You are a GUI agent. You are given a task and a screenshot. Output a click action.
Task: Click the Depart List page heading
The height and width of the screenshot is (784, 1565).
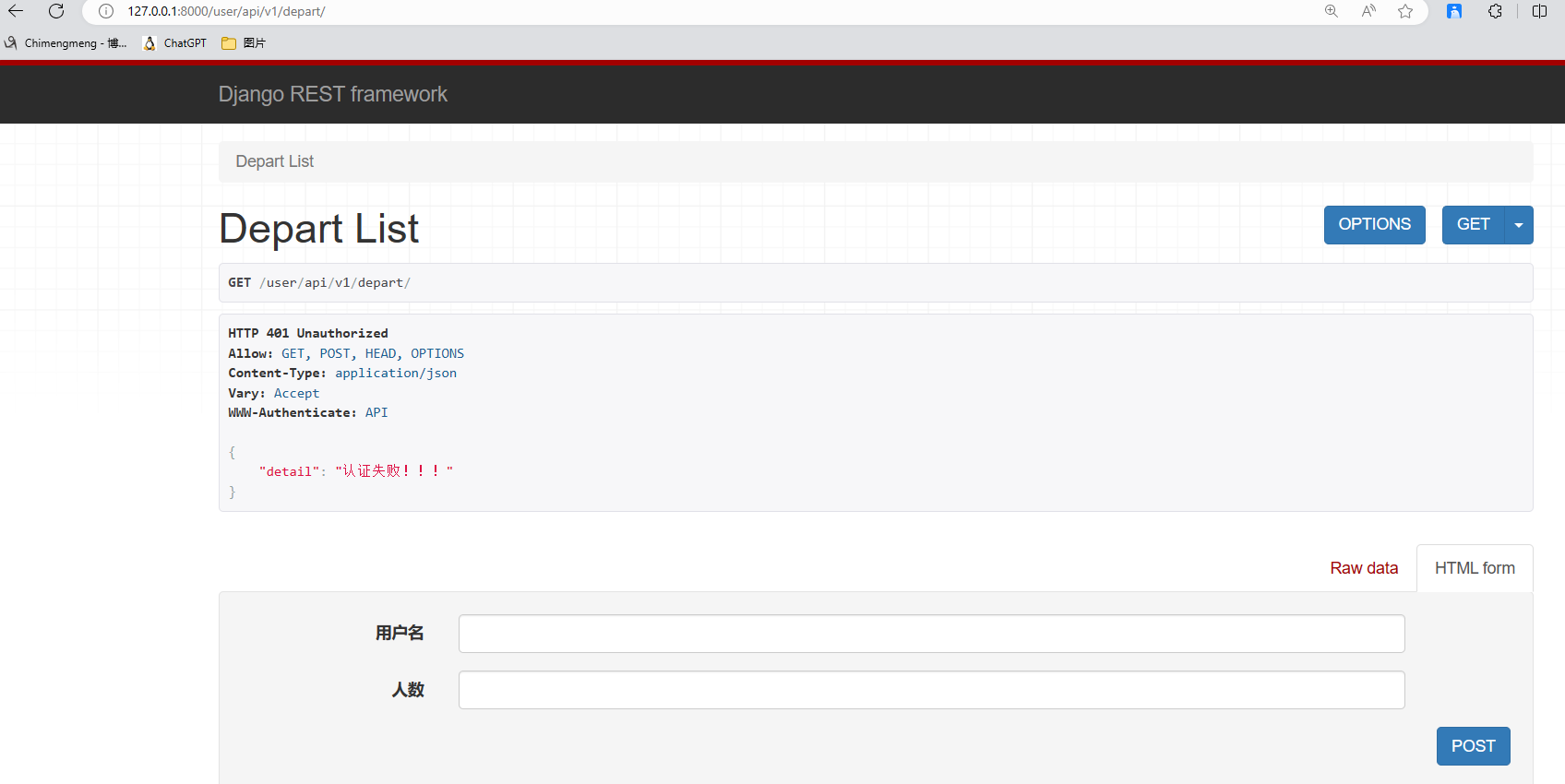pyautogui.click(x=318, y=229)
